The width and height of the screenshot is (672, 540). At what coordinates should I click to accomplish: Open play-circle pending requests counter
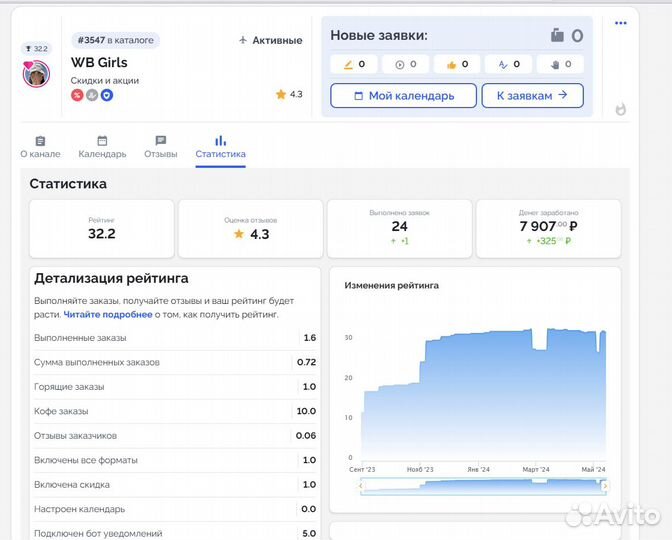point(405,64)
